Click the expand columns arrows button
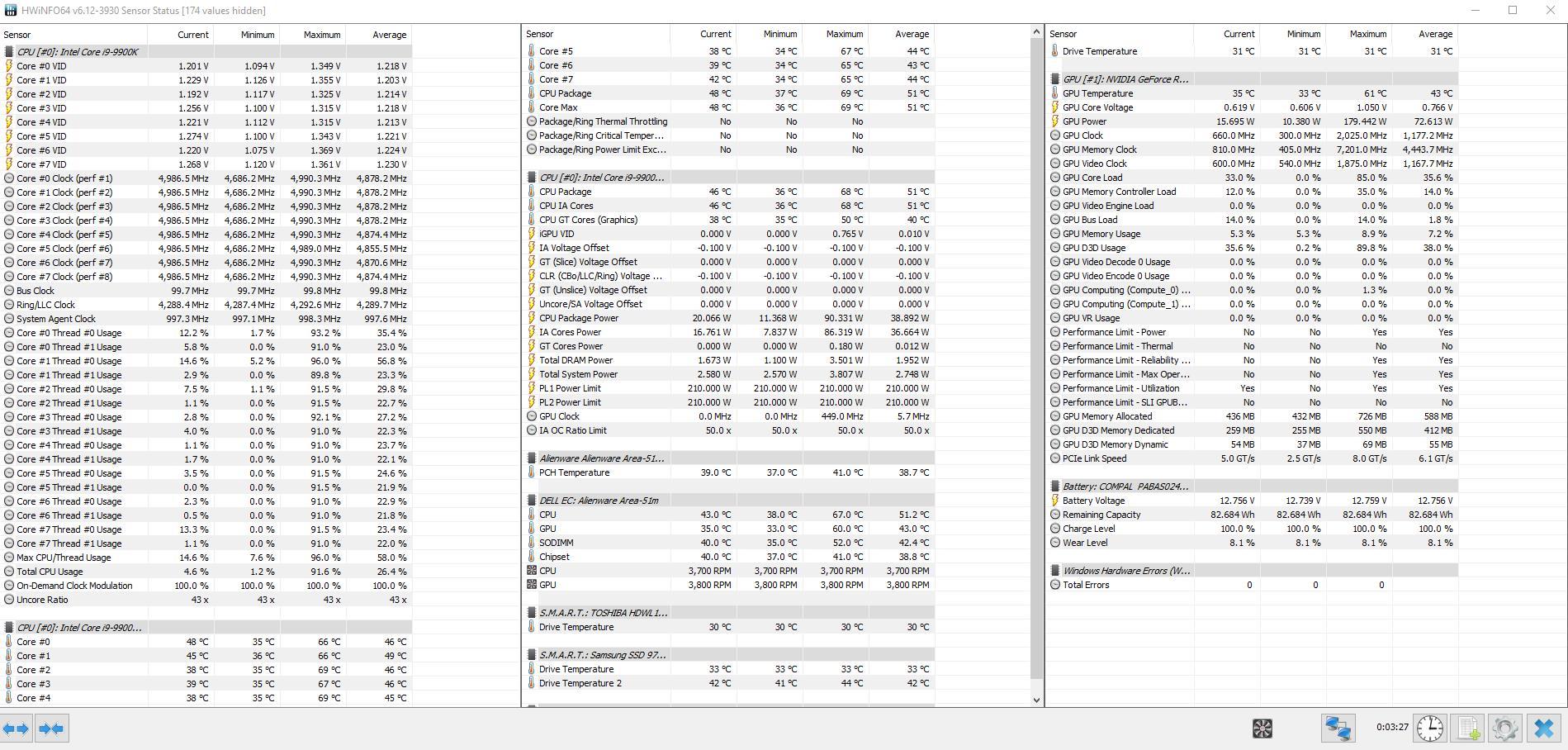Screen dimensions: 1568x750 click(17, 729)
